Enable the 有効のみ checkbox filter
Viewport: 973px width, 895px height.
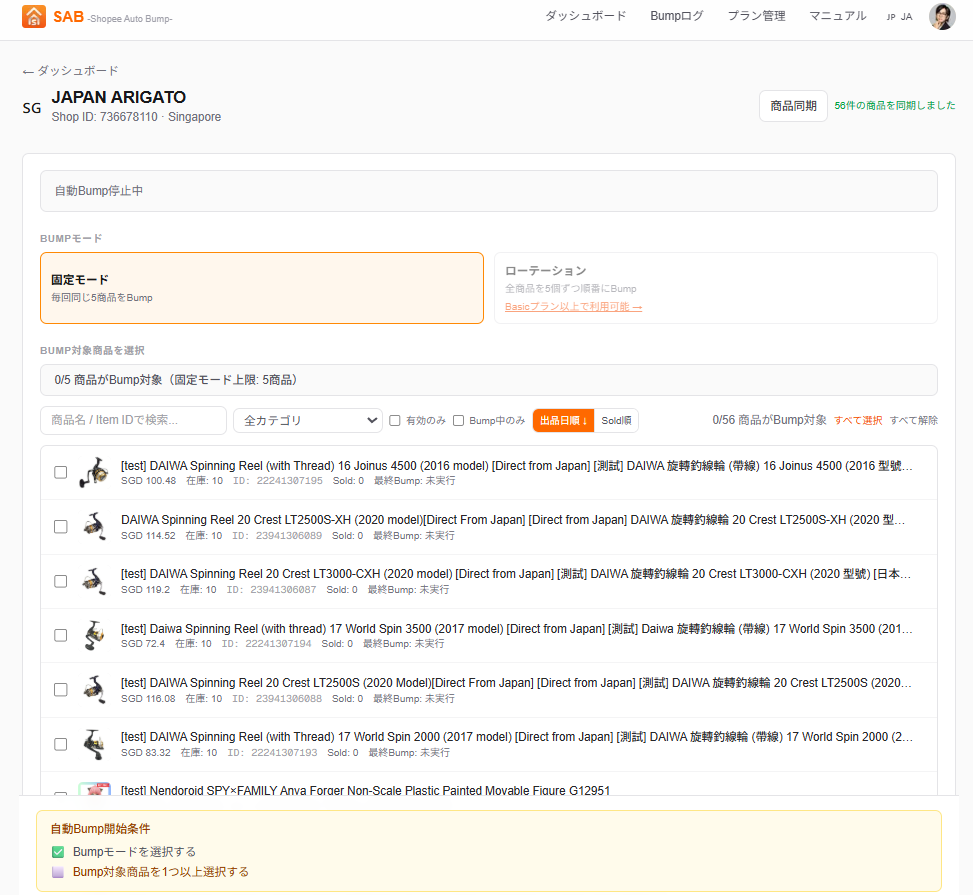pos(395,421)
